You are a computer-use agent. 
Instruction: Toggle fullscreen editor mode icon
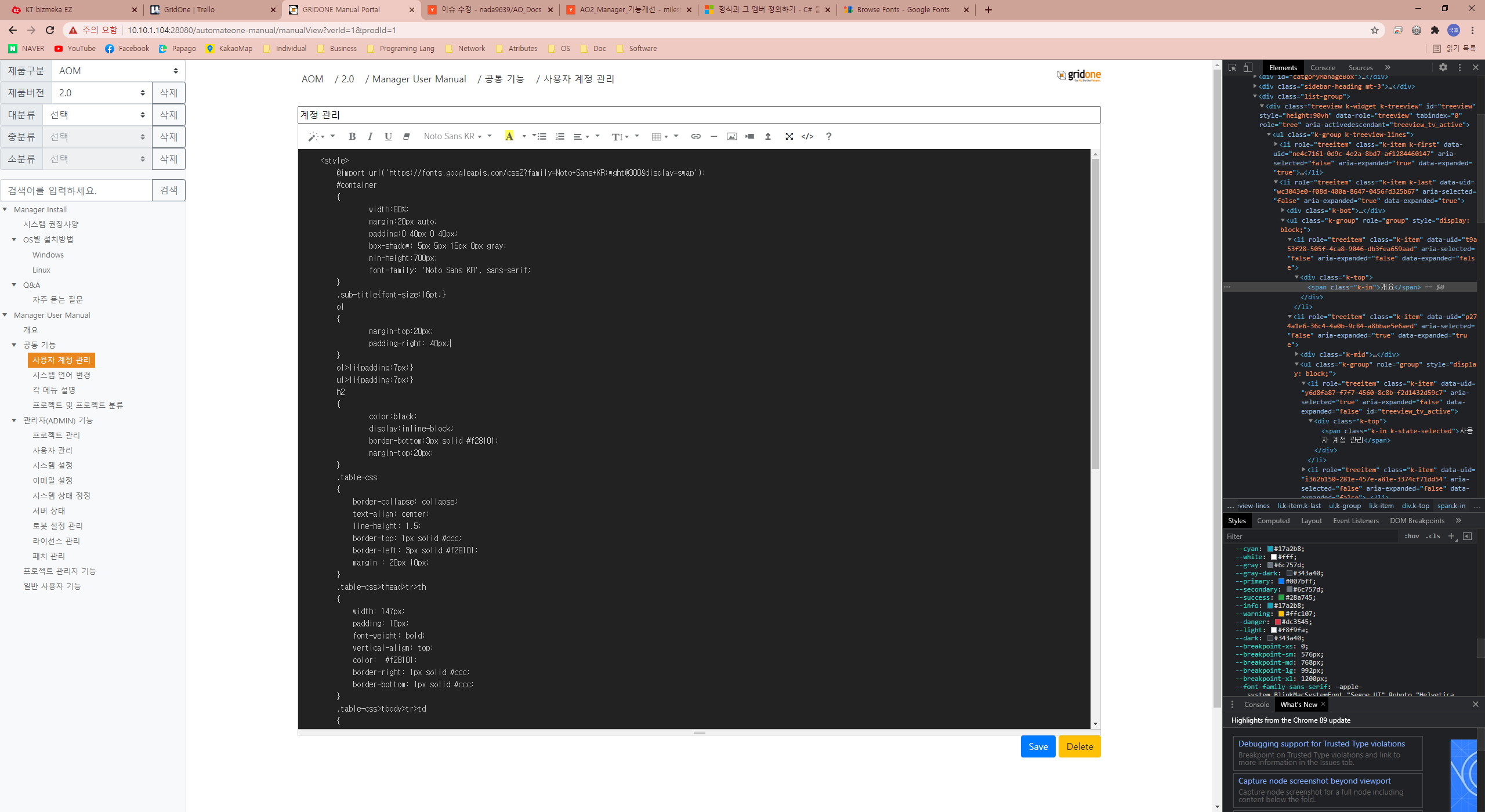pyautogui.click(x=789, y=136)
